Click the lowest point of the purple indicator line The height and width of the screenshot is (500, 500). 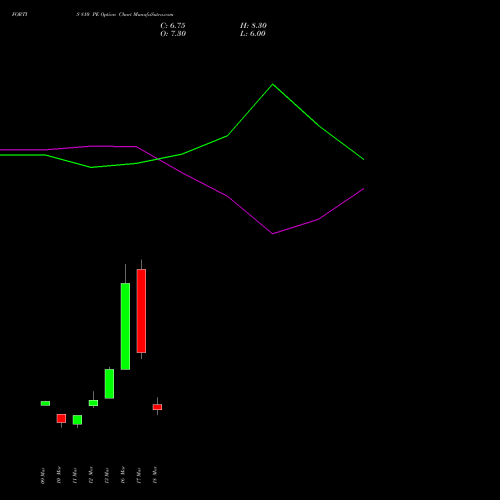(273, 233)
